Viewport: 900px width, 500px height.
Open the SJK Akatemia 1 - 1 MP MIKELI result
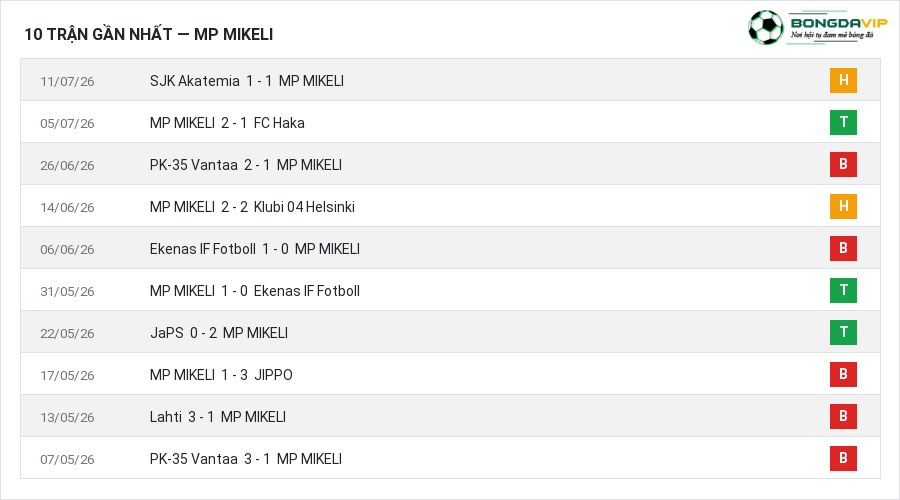pos(247,81)
